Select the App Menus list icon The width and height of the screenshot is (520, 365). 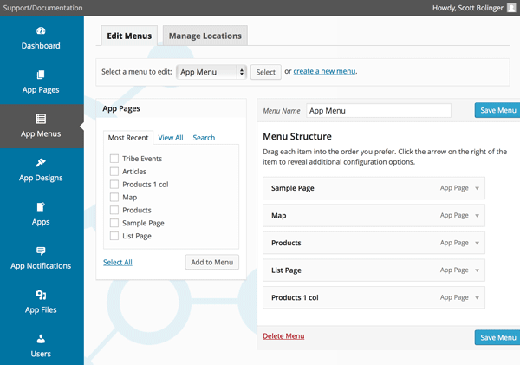pyautogui.click(x=41, y=119)
